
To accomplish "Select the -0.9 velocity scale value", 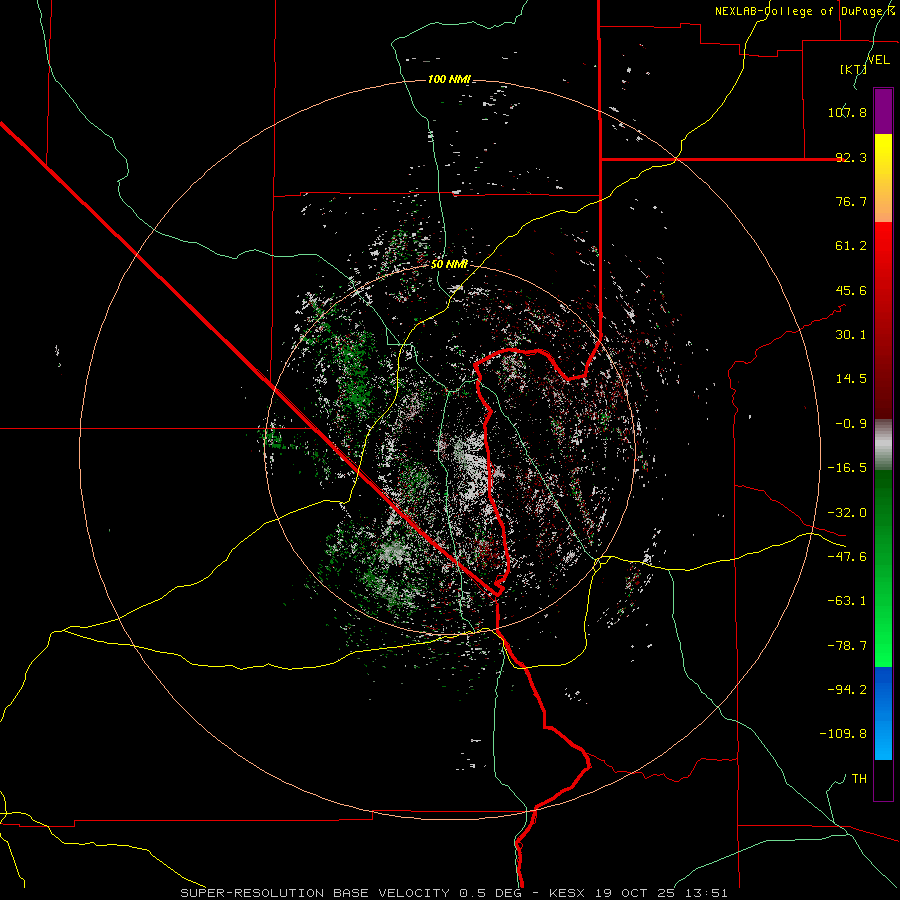I will coord(851,424).
